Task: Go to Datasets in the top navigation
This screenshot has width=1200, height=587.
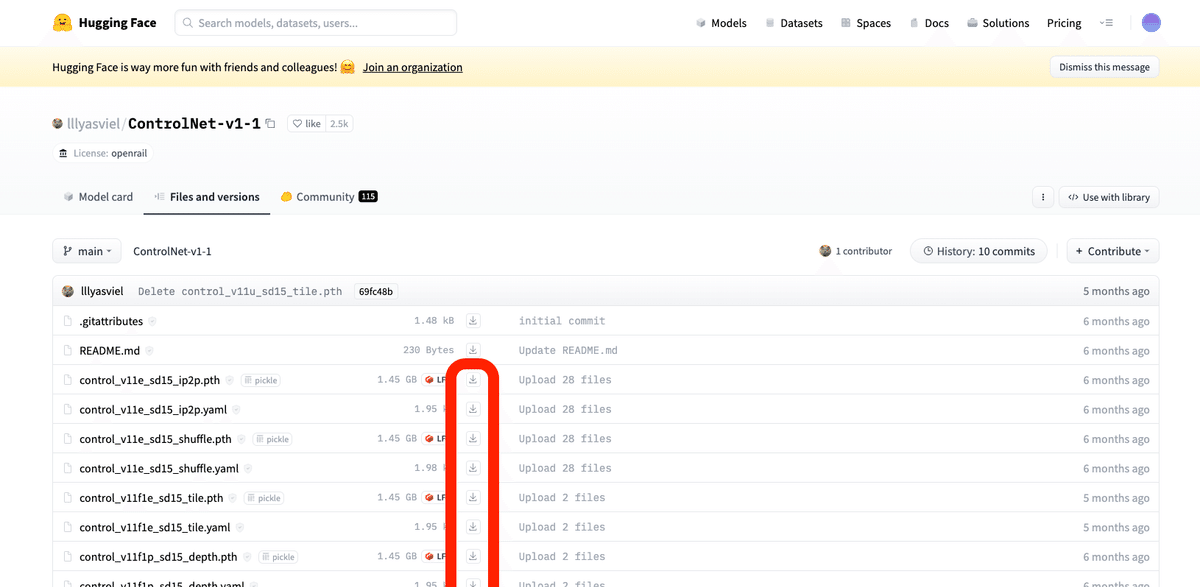Action: coord(794,23)
